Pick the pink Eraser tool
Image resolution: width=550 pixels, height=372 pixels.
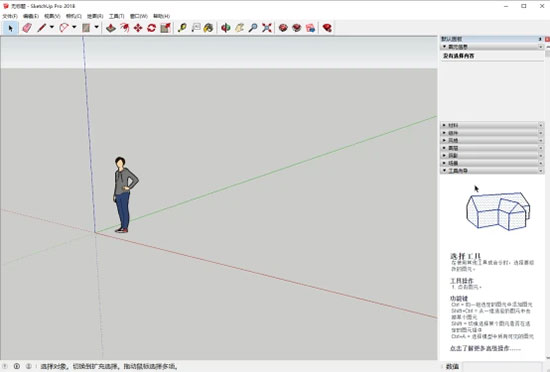pyautogui.click(x=27, y=28)
